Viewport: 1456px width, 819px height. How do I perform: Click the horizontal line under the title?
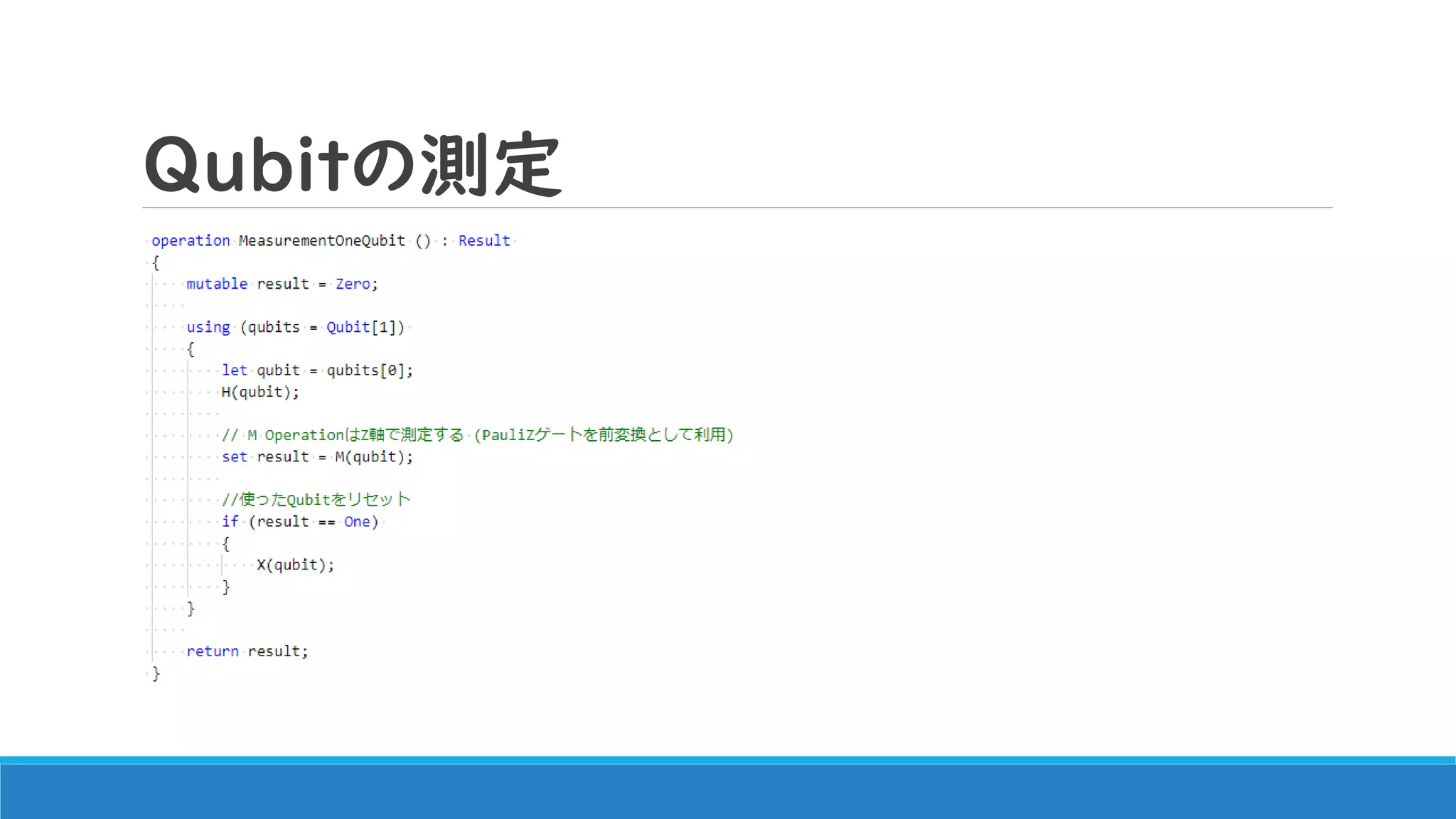[737, 208]
